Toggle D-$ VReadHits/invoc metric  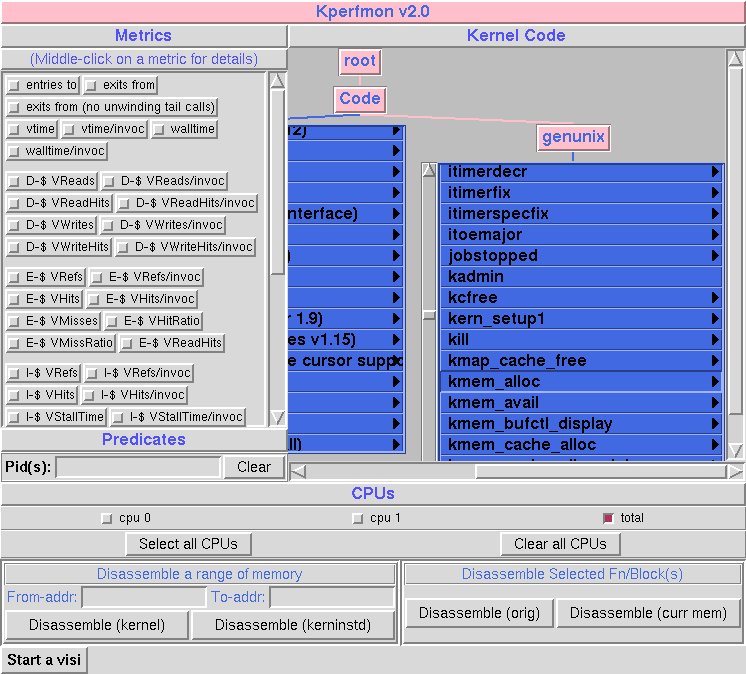[124, 203]
